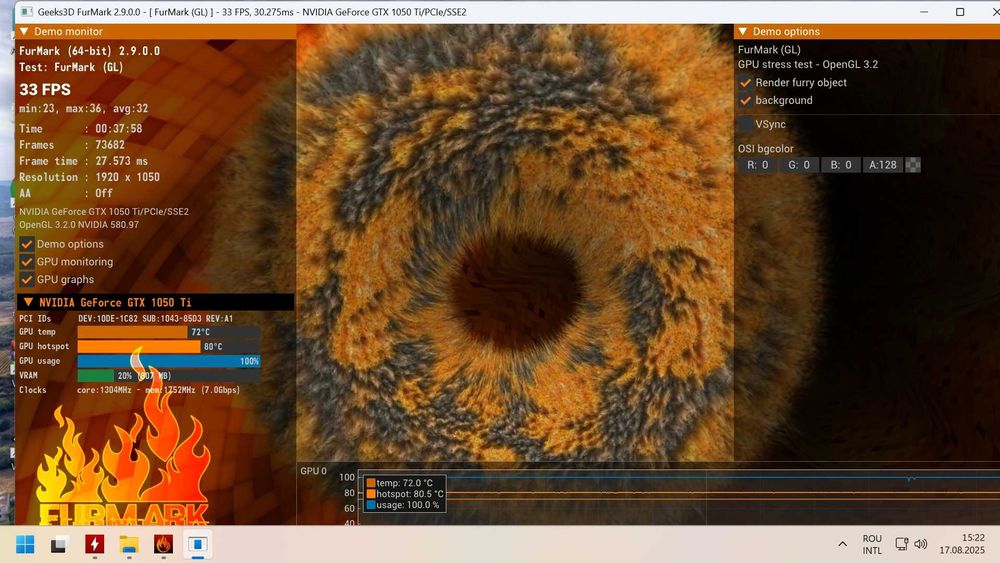Collapse the NVIDIA GeForce GTX 1050 Ti section
Viewport: 1000px width, 563px height.
coord(28,302)
